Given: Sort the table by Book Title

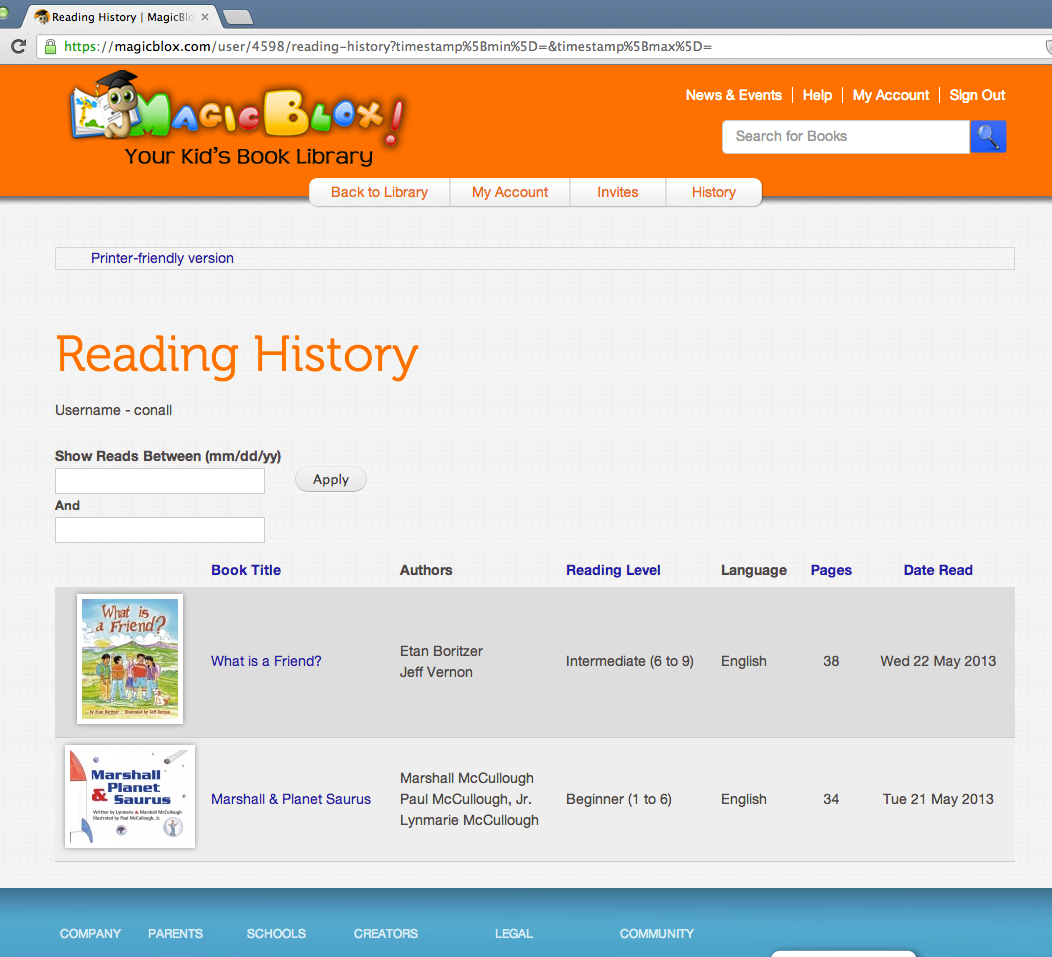Looking at the screenshot, I should pos(245,570).
